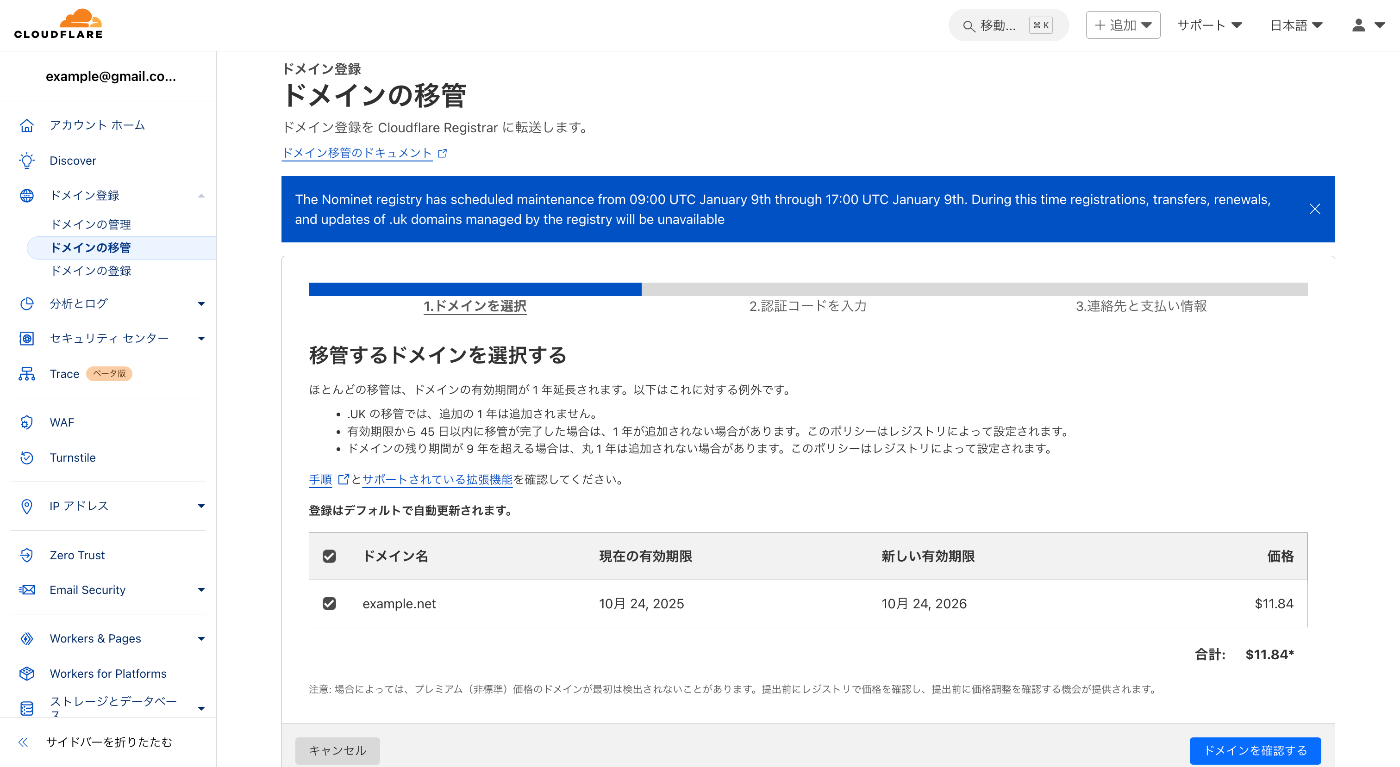Click the Zero Trust icon
The width and height of the screenshot is (1400, 767).
[27, 555]
